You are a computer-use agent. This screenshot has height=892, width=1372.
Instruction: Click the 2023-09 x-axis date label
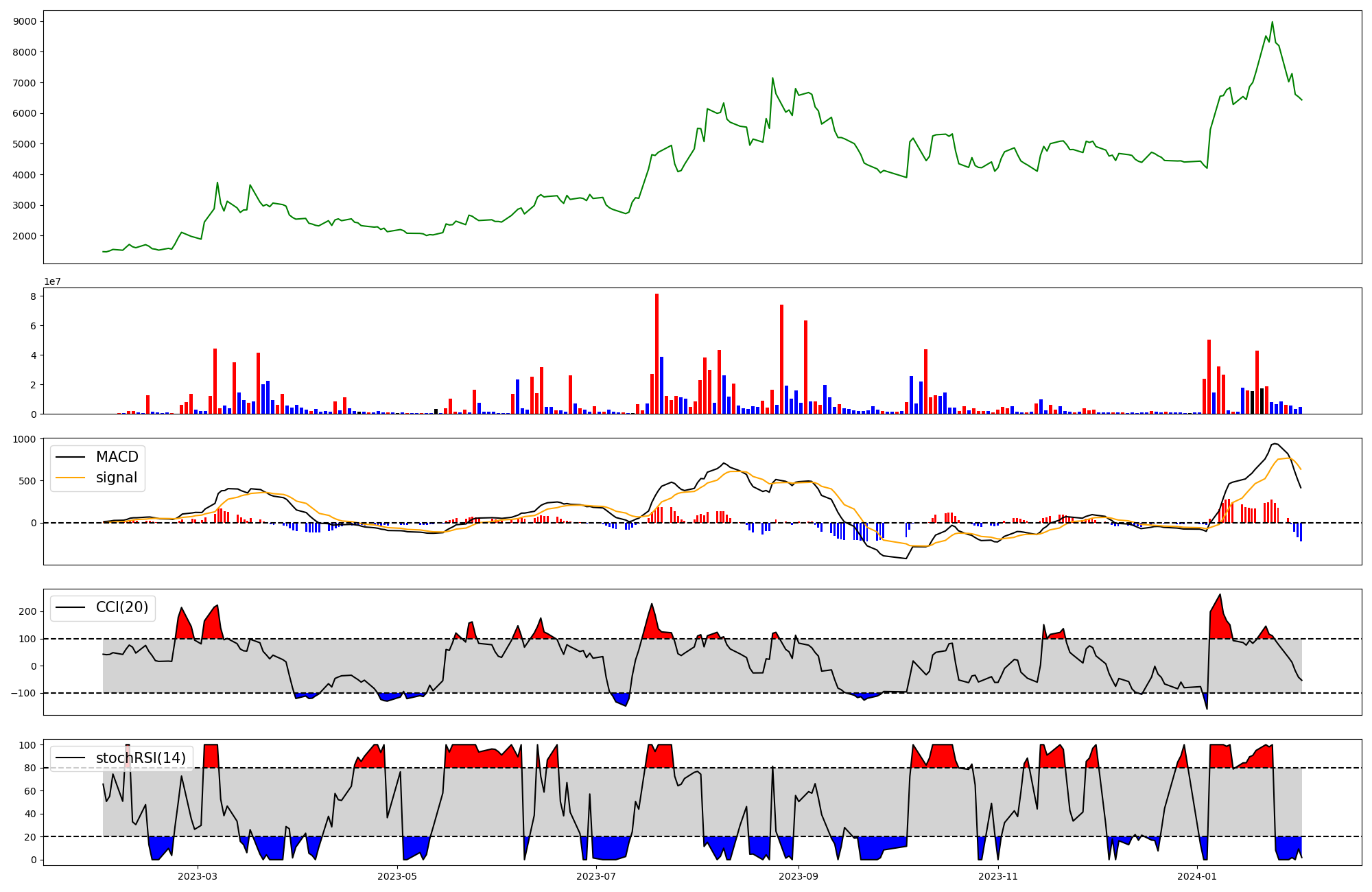(x=799, y=876)
